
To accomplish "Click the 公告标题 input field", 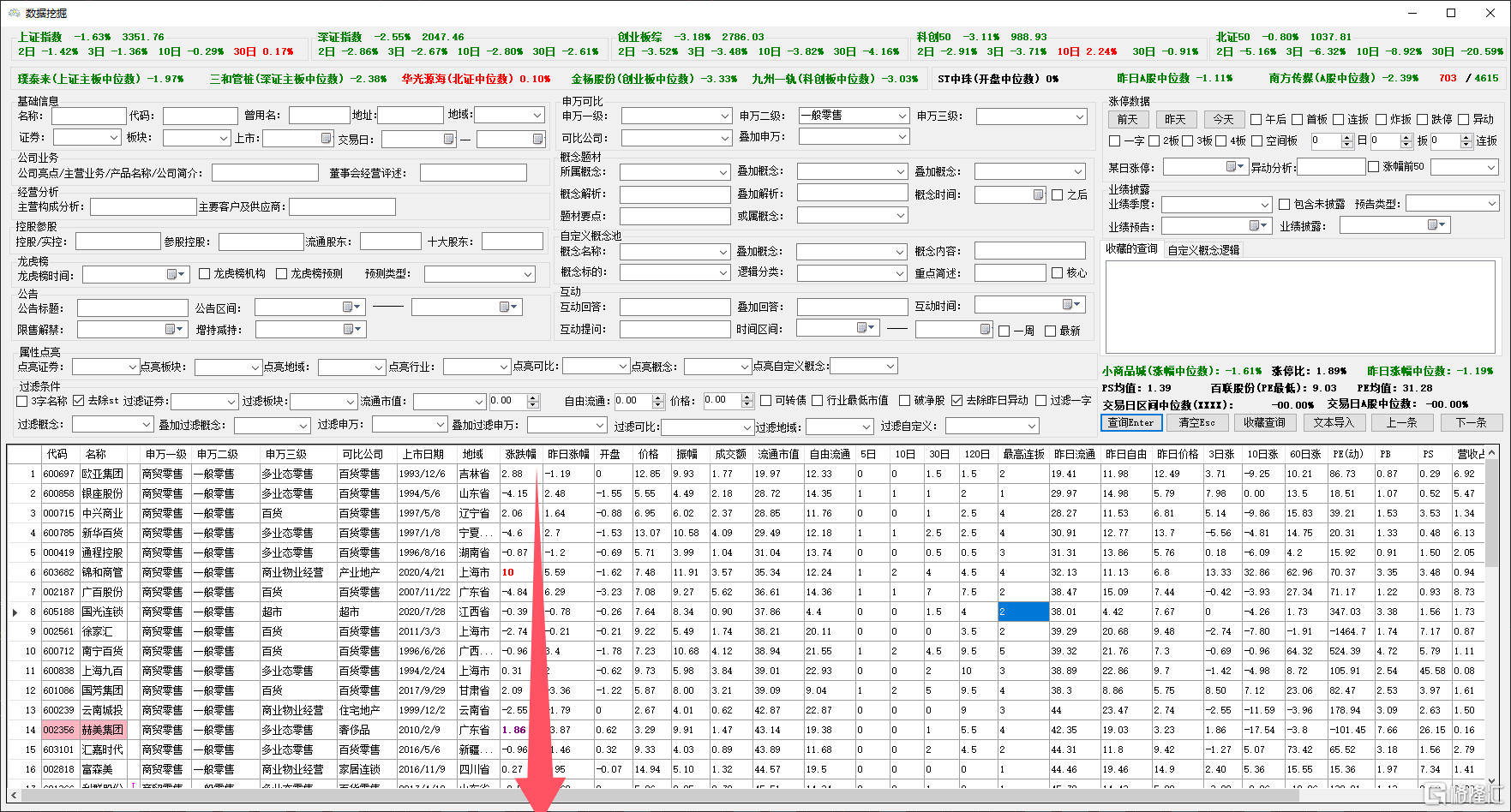I will [132, 307].
